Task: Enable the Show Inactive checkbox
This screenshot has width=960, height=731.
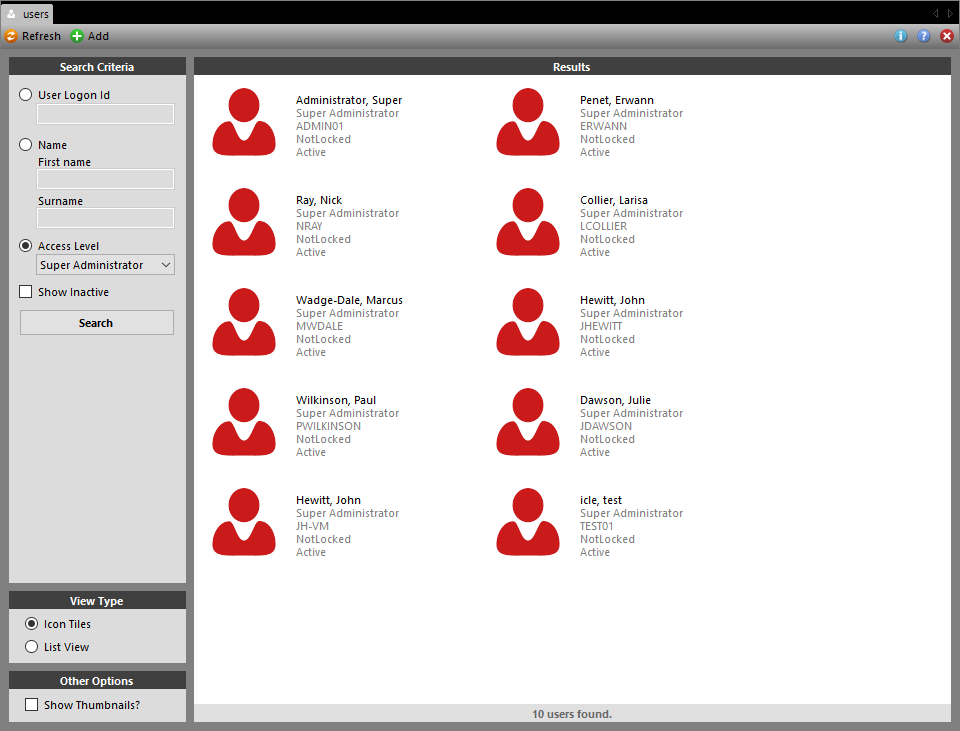Action: point(26,292)
